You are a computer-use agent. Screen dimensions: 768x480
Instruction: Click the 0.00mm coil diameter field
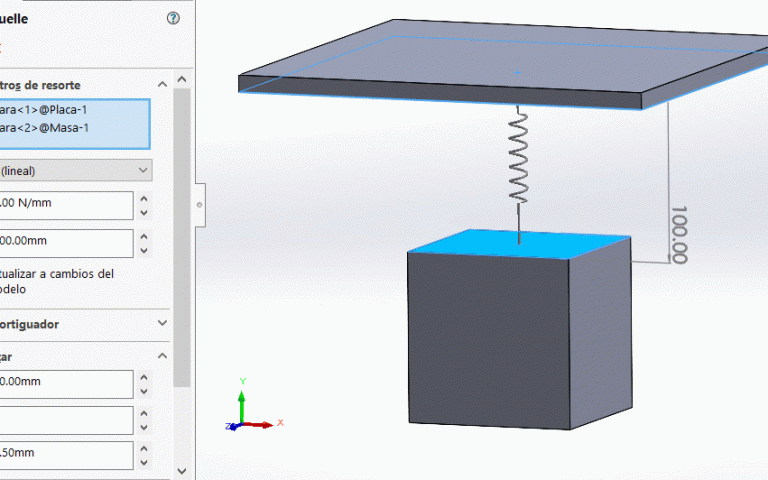66,384
